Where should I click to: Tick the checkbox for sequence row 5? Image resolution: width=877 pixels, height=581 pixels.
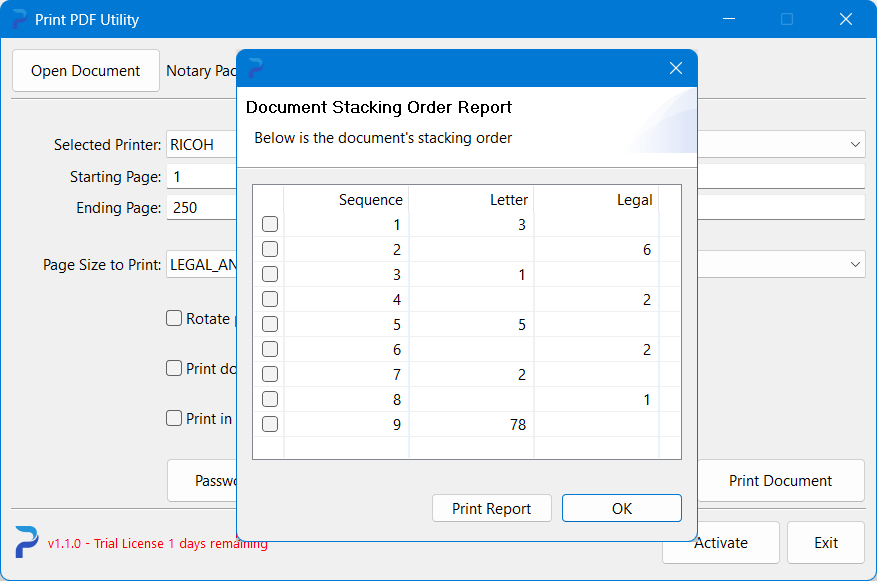tap(270, 325)
